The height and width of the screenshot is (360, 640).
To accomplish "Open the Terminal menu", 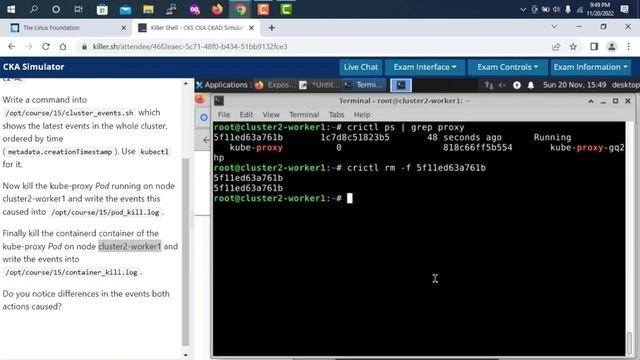I will (304, 115).
